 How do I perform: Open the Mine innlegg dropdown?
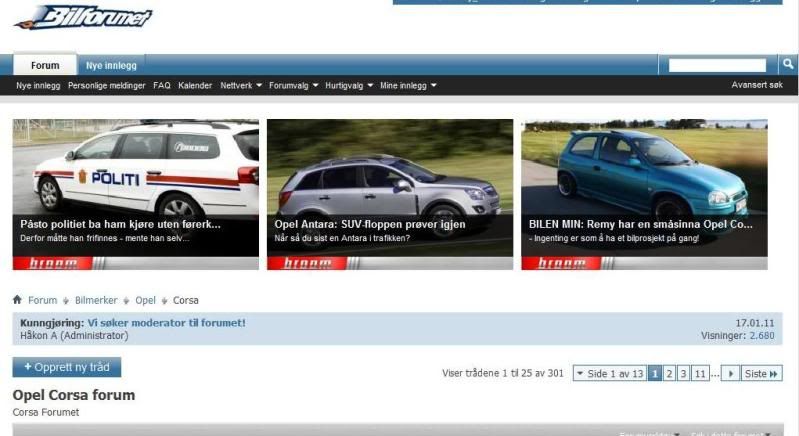click(408, 86)
